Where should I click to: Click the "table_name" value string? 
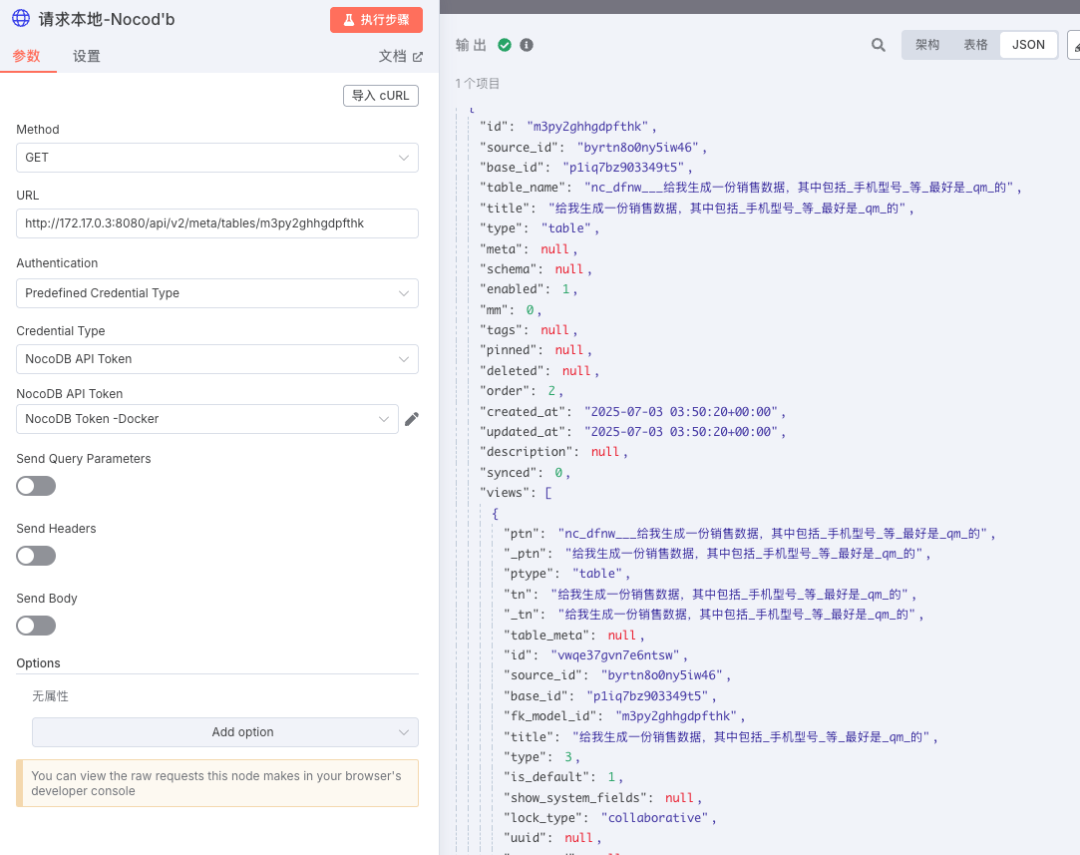pos(798,188)
